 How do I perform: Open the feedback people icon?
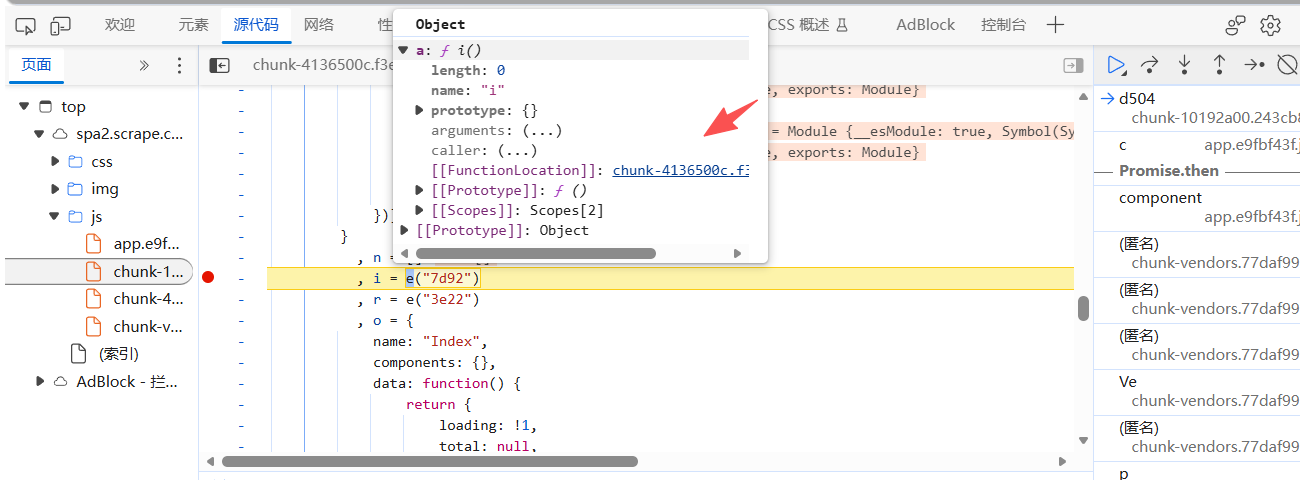pos(1236,25)
